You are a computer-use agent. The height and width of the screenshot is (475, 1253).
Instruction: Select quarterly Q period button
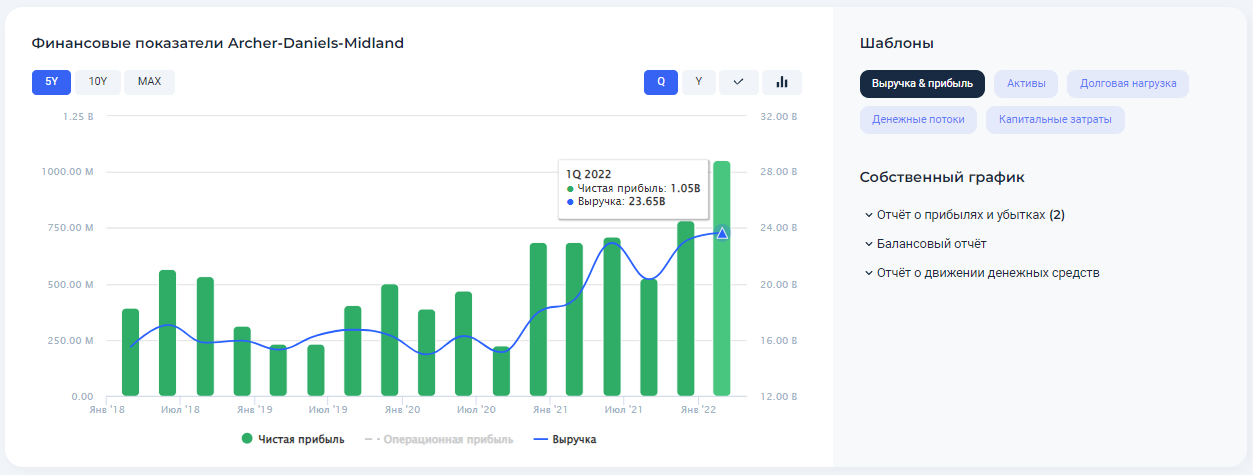[661, 82]
